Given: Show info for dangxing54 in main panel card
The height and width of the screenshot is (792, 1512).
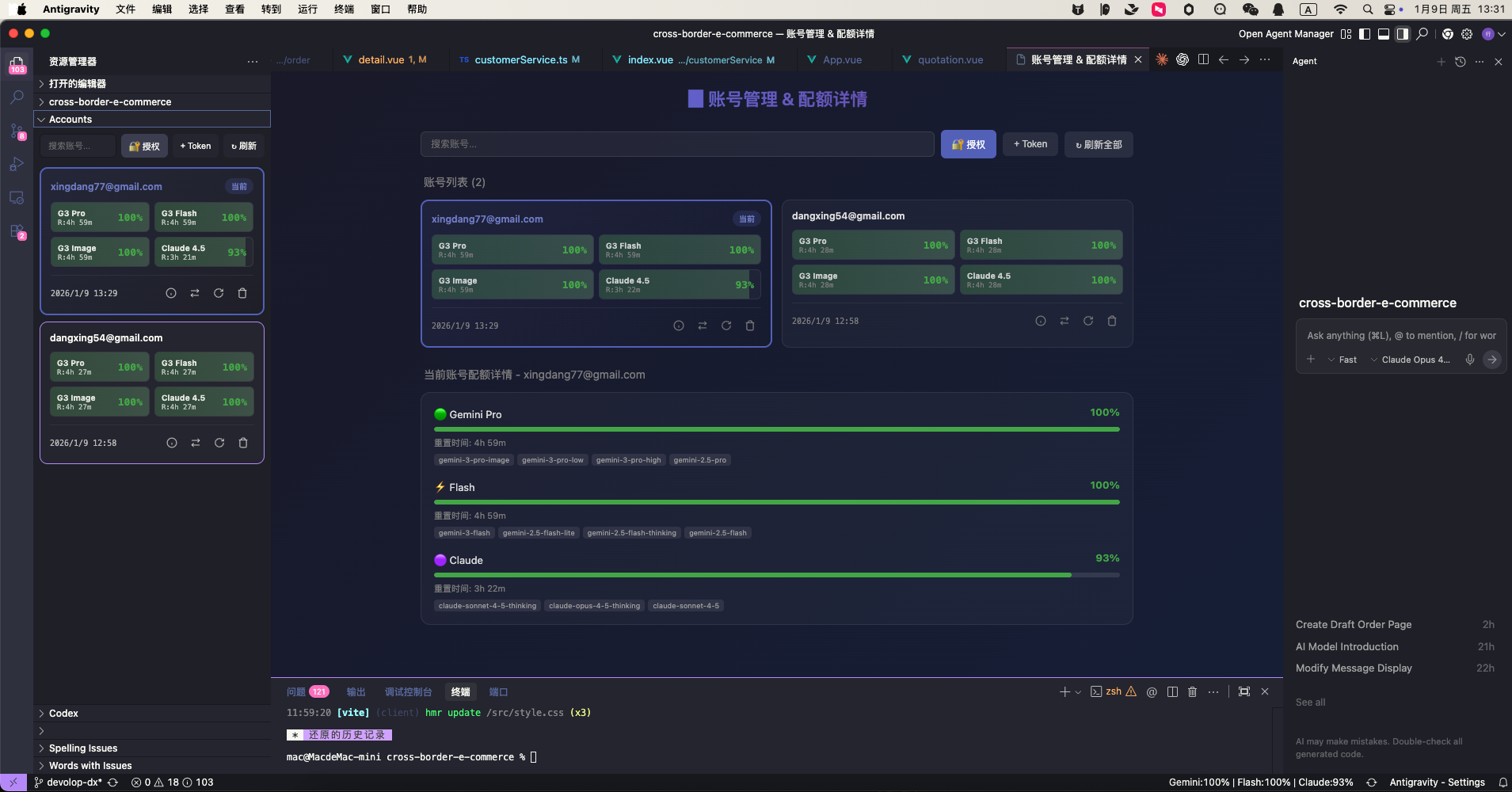Looking at the screenshot, I should pos(1041,321).
